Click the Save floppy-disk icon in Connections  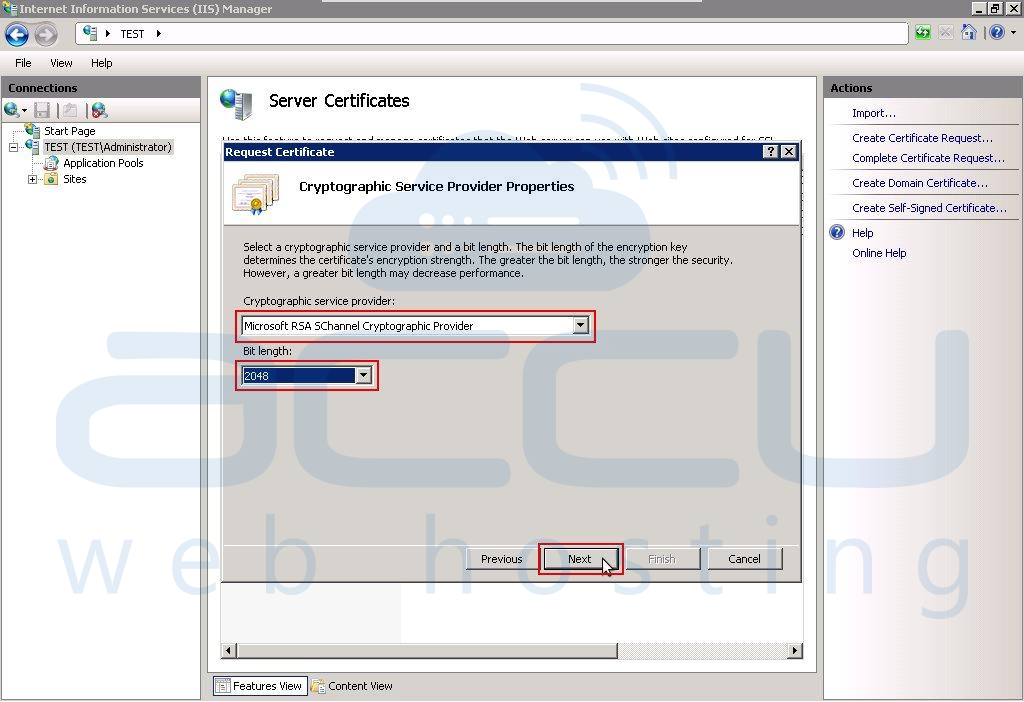[x=42, y=110]
